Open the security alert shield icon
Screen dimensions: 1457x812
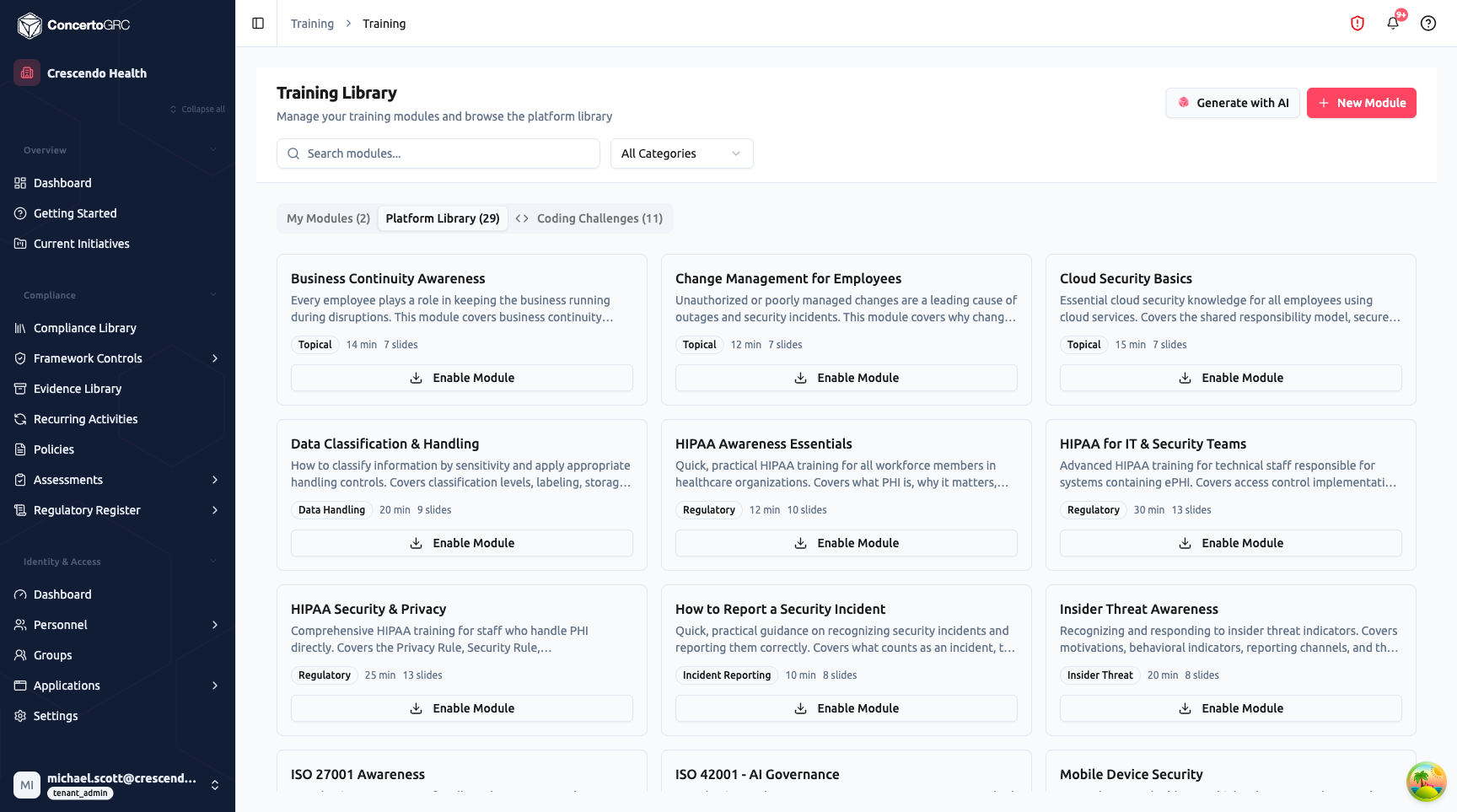[x=1358, y=24]
